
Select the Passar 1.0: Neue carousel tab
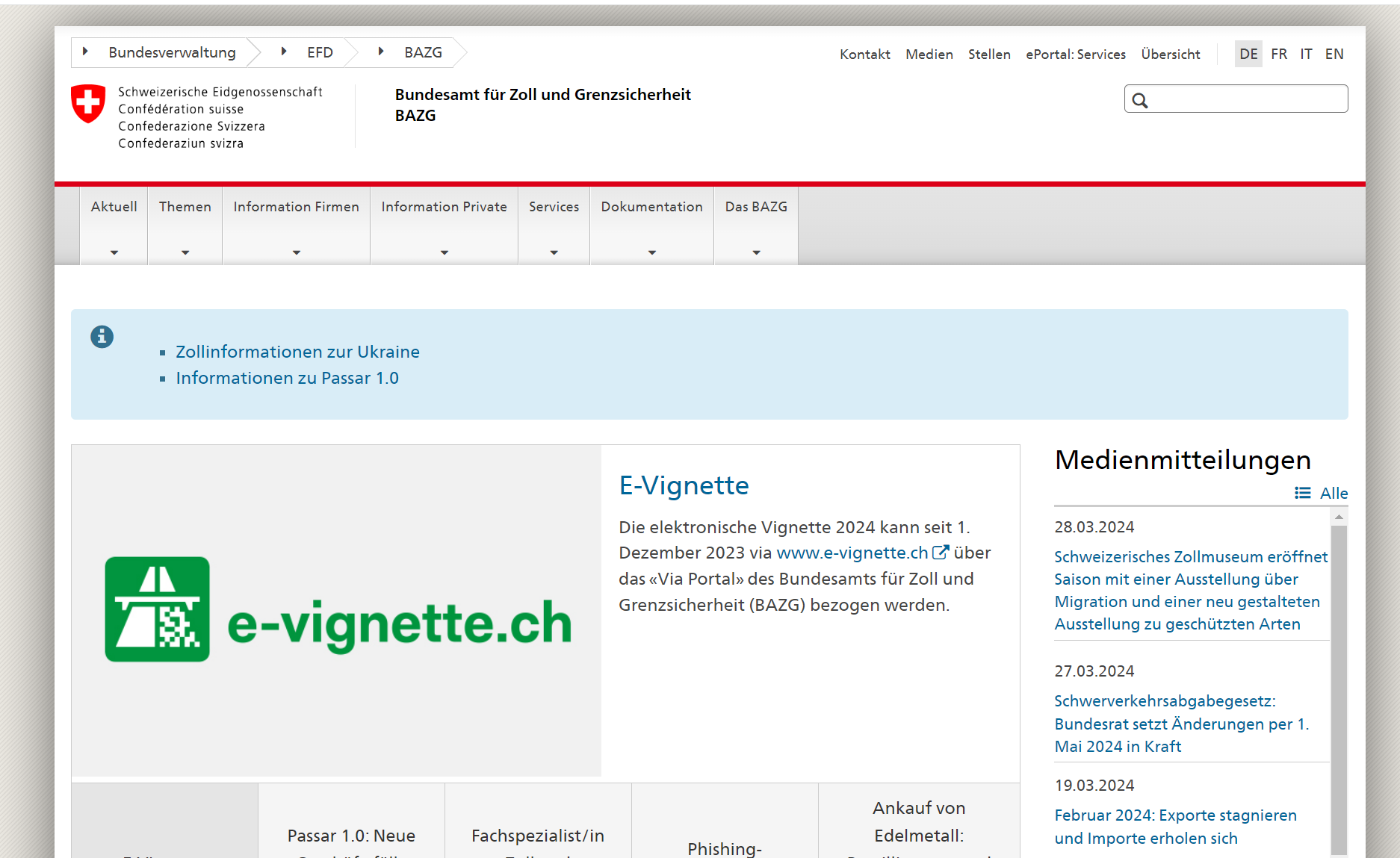point(351,821)
